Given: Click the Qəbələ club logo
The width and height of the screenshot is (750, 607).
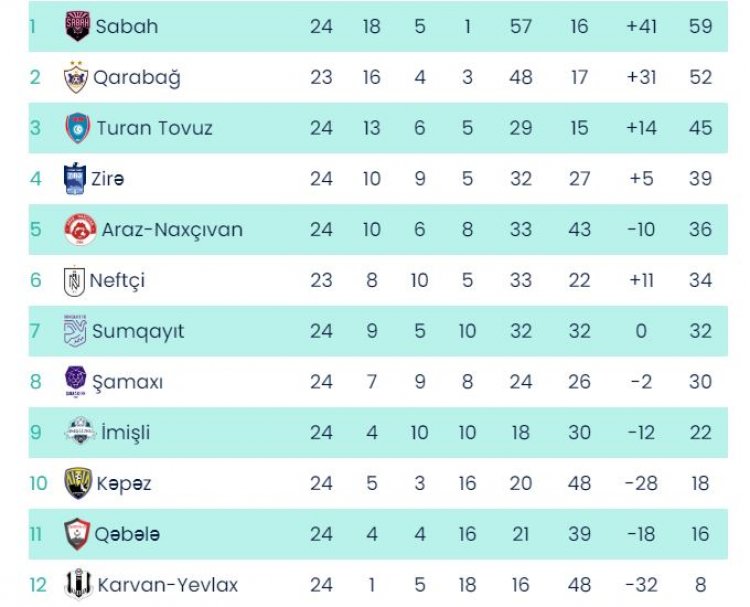Looking at the screenshot, I should pyautogui.click(x=77, y=534).
